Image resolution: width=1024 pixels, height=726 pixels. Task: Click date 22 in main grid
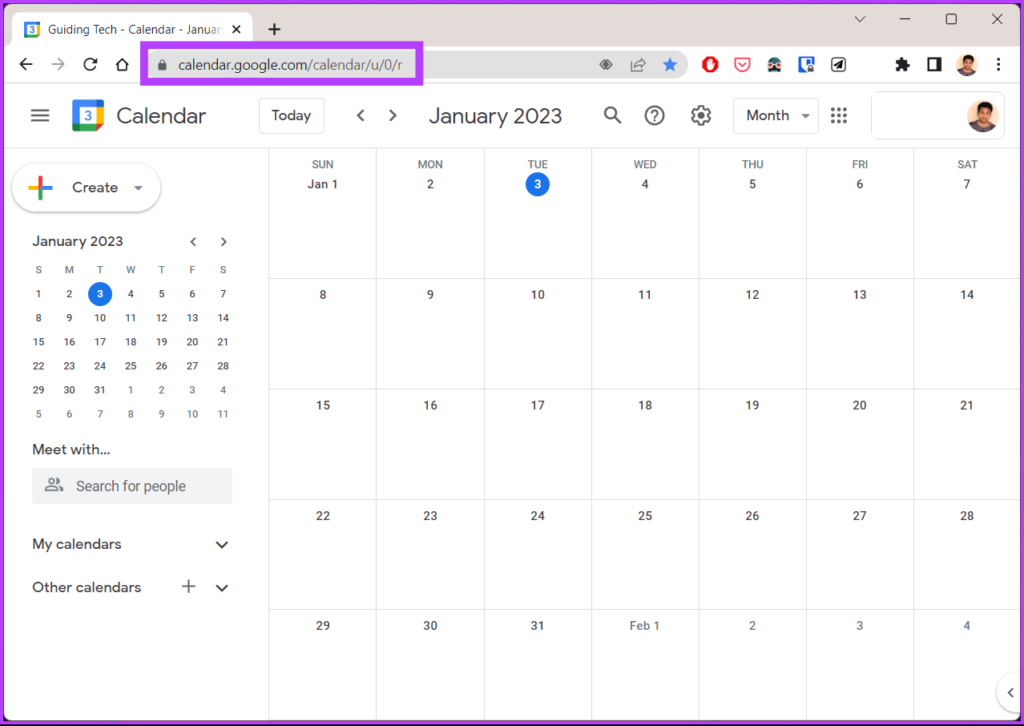point(323,515)
